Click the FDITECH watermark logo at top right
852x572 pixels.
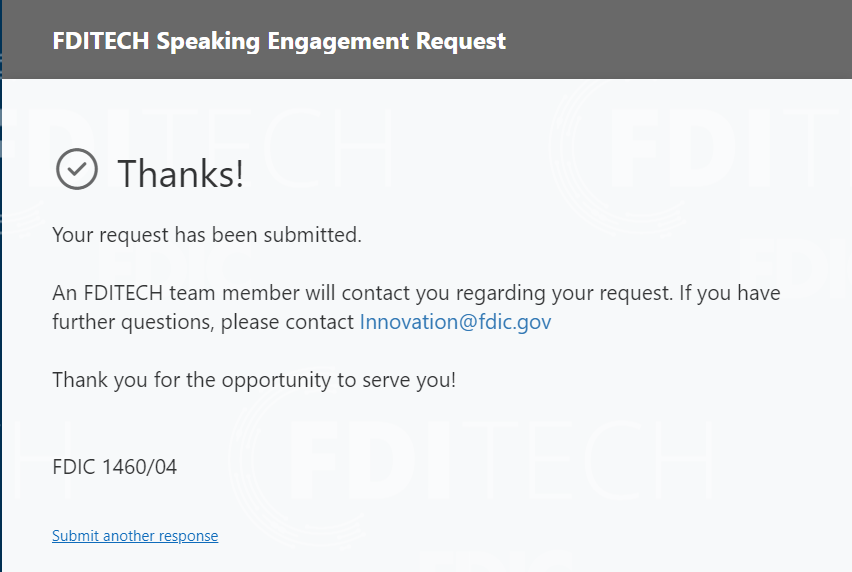coord(730,145)
